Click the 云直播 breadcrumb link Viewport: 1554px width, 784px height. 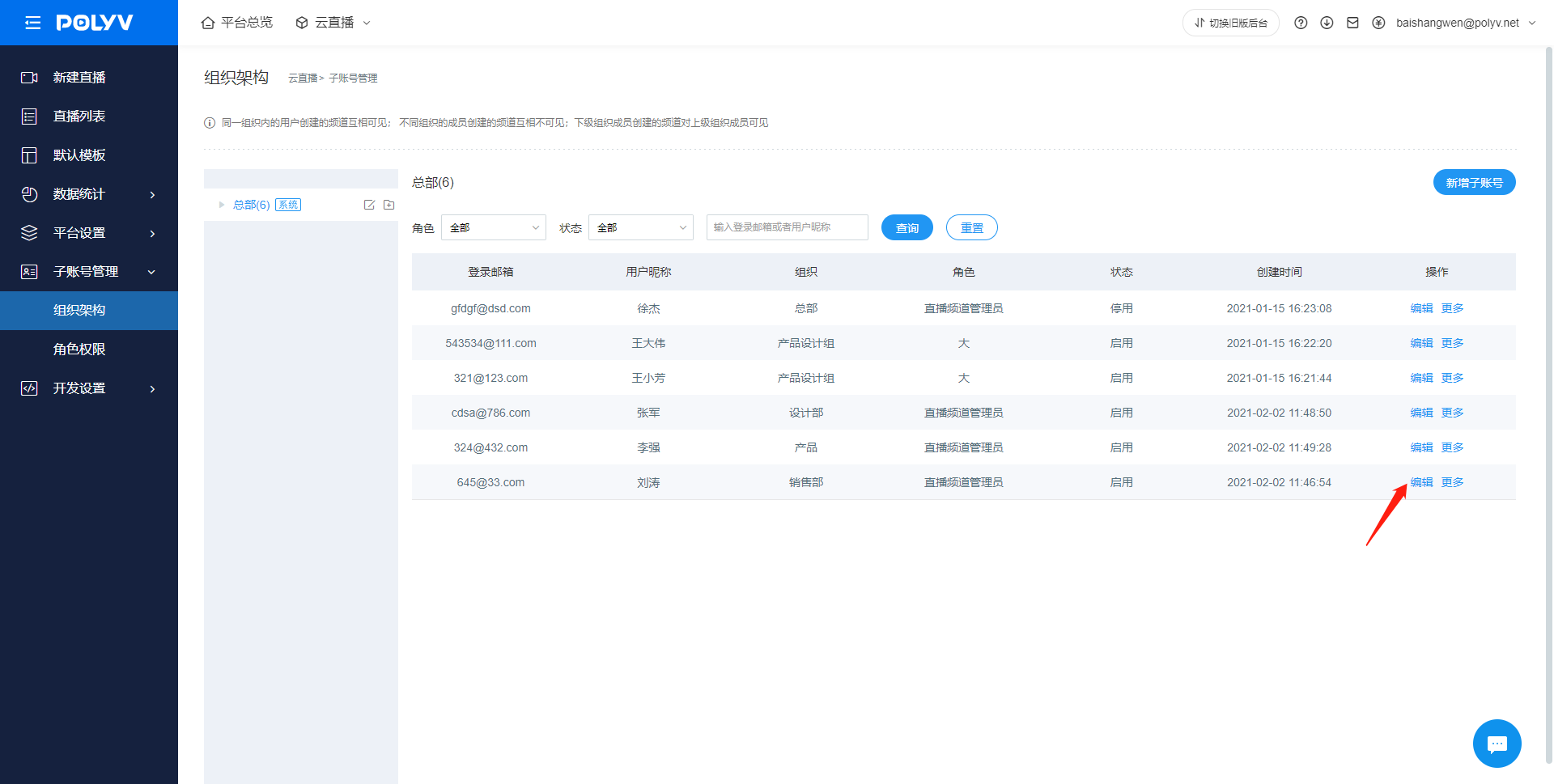pyautogui.click(x=303, y=78)
